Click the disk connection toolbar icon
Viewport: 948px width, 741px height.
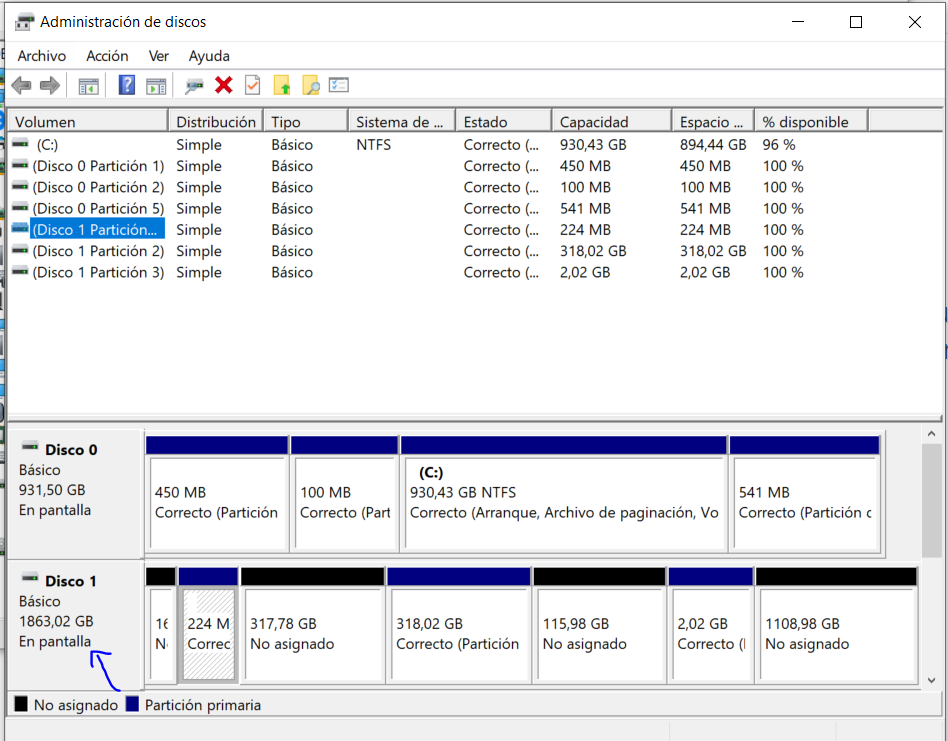click(193, 86)
